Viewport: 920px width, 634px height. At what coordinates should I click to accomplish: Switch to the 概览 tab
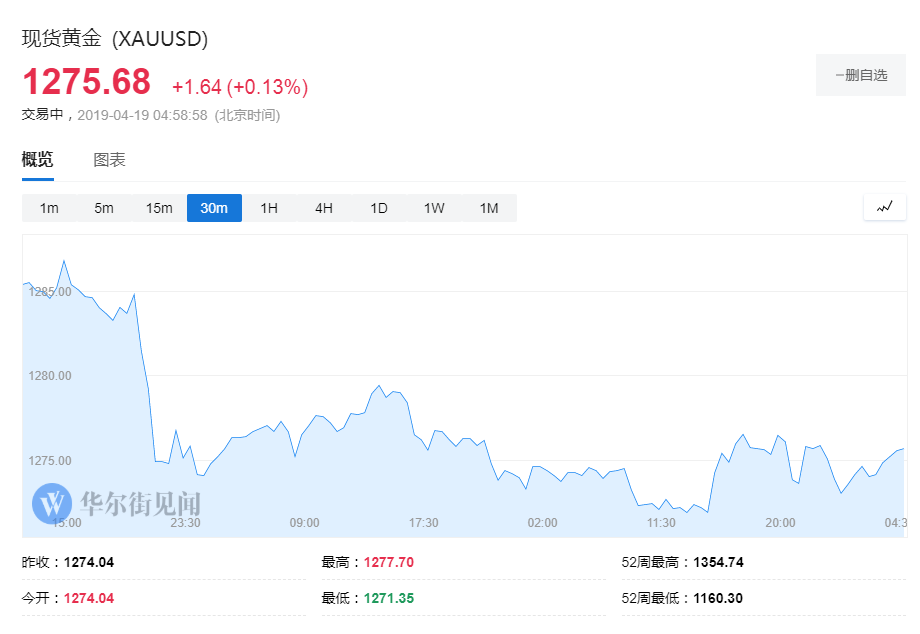coord(38,159)
